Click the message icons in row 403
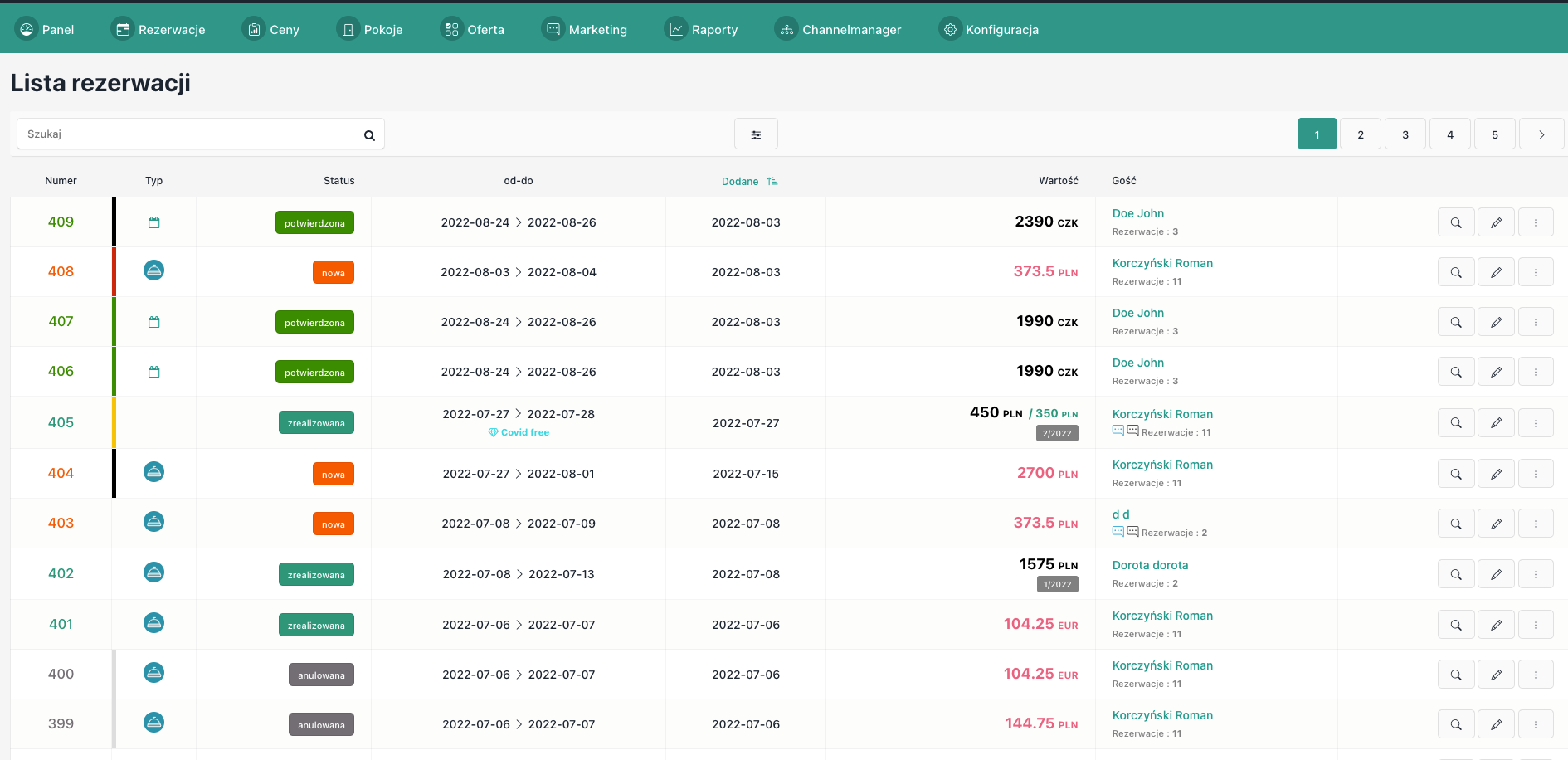Viewport: 1568px width, 760px height. click(x=1125, y=532)
